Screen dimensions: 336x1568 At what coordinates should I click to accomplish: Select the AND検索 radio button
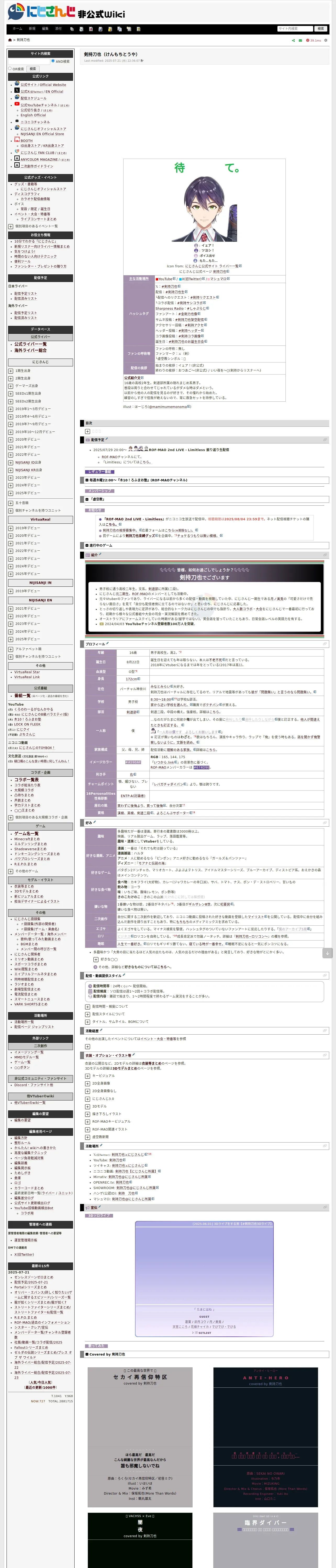(x=53, y=61)
